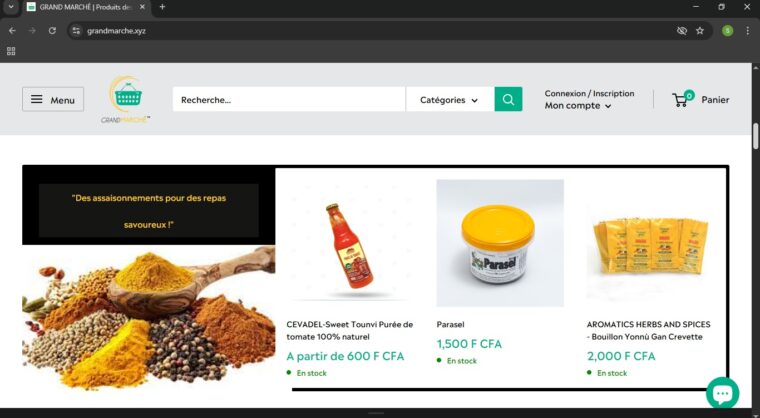Screen dimensions: 760x418
Task: Click the tracking protection eye icon
Action: coord(681,31)
